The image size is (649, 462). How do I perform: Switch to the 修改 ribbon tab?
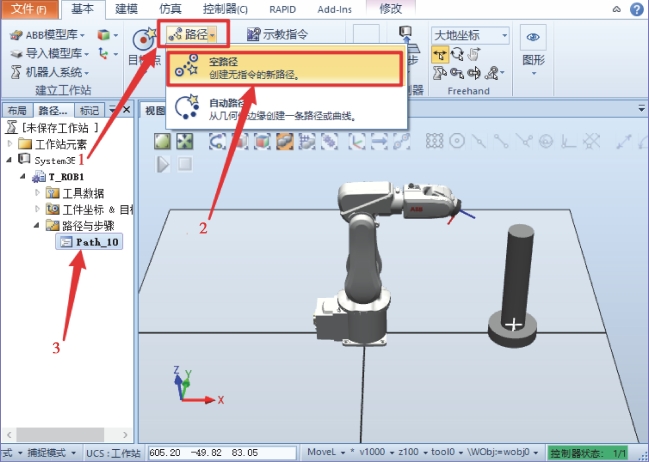(390, 9)
